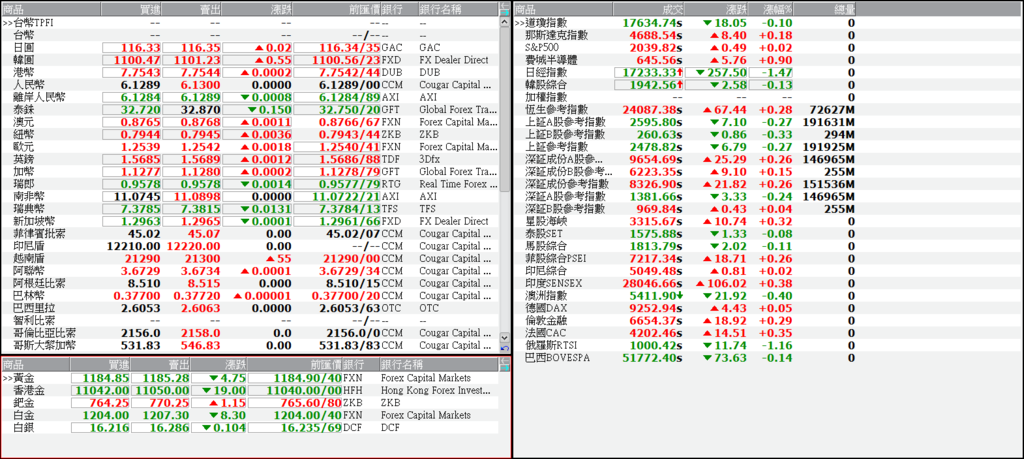The width and height of the screenshot is (1024, 459).
Task: Select the 道瓊指數 row
Action: coord(685,22)
